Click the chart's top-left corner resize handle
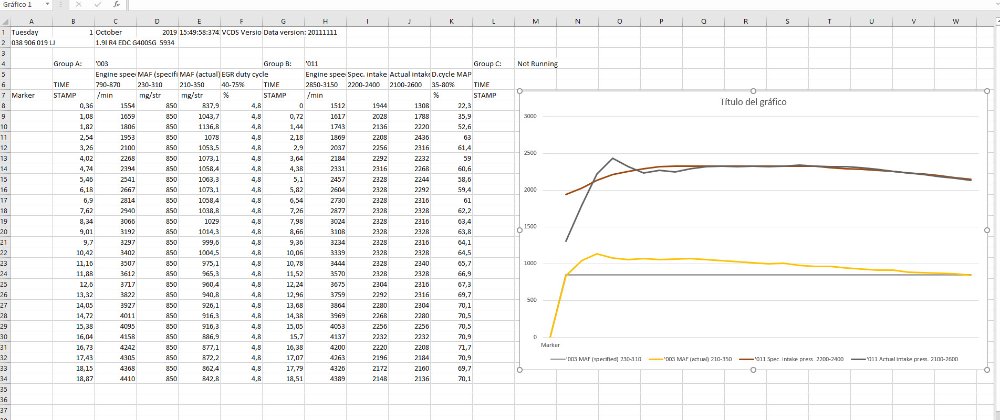The image size is (1000, 420). click(519, 91)
